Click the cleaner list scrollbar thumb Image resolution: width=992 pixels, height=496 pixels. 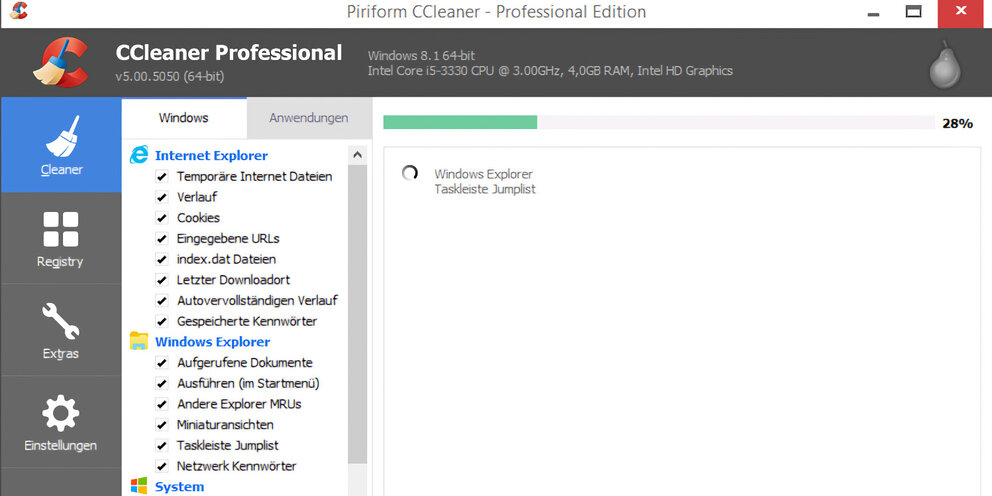[x=357, y=314]
